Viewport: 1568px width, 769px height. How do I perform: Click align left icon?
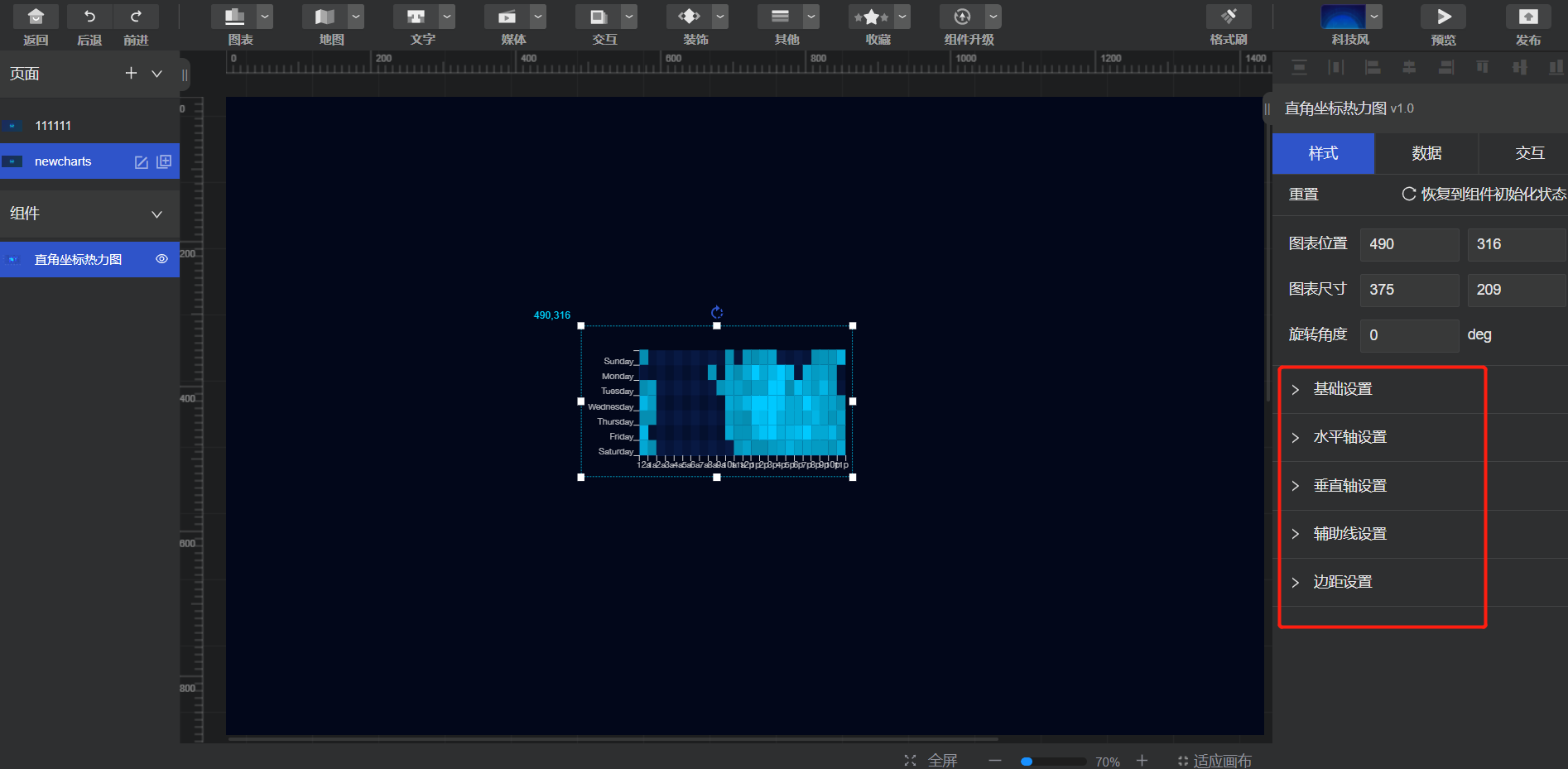1373,67
